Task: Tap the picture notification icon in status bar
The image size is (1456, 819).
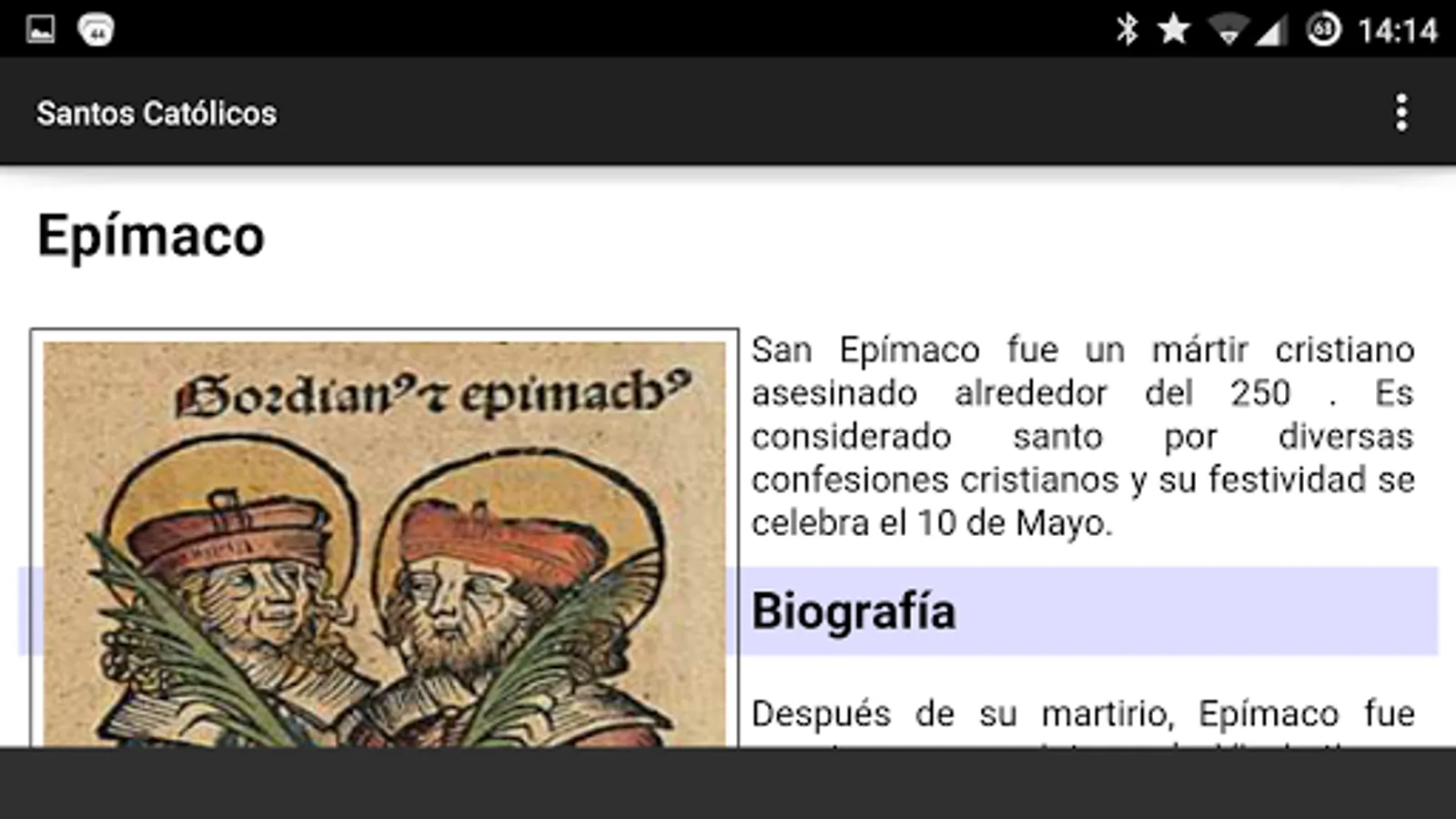Action: click(41, 29)
